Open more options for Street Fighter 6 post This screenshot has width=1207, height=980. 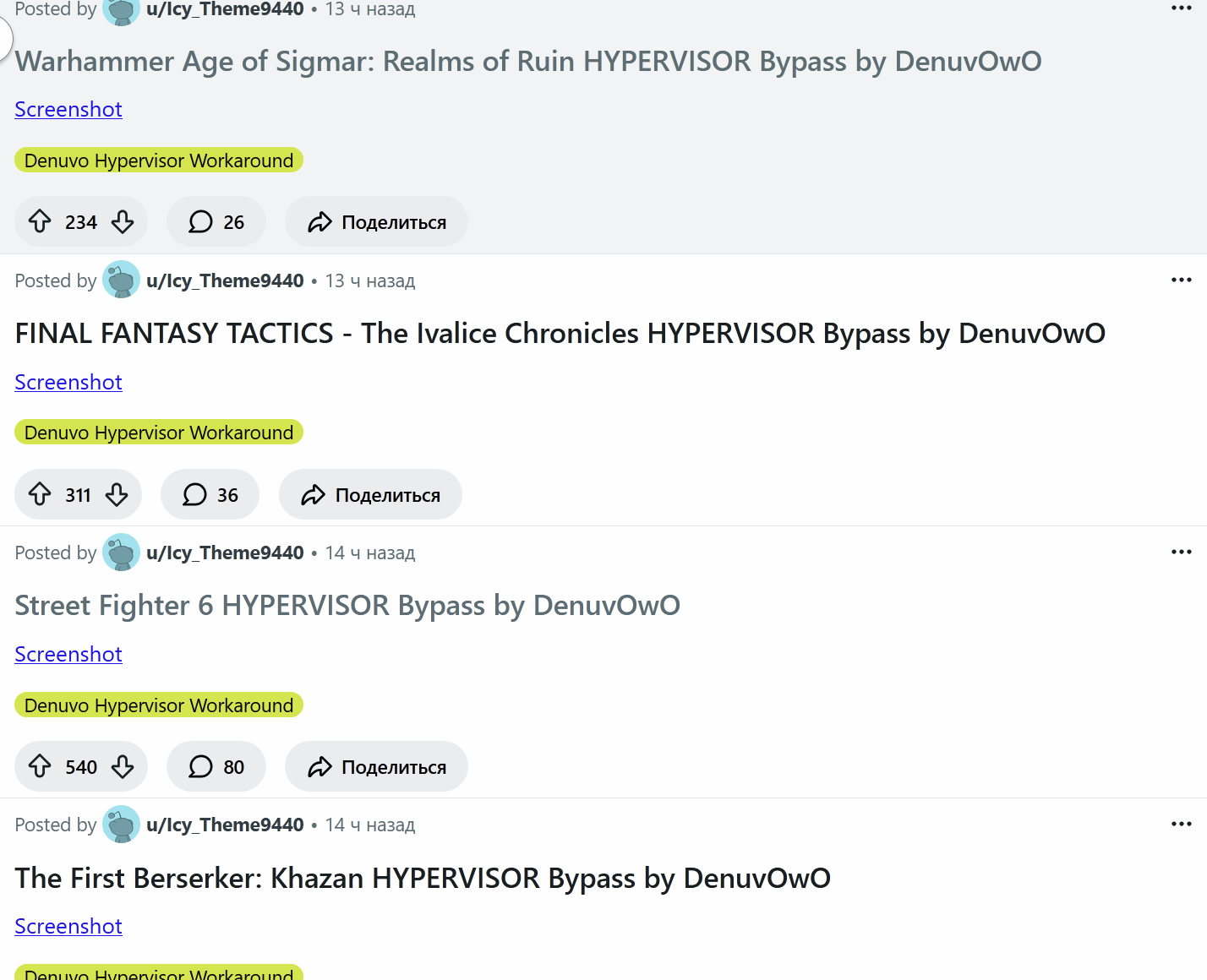click(x=1182, y=552)
